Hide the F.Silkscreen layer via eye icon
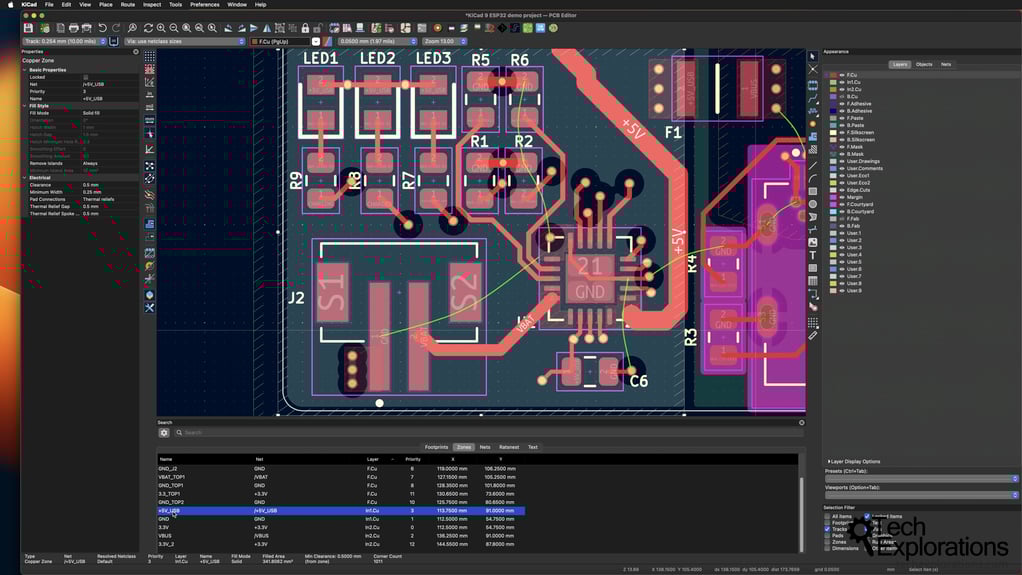Image resolution: width=1022 pixels, height=575 pixels. click(x=841, y=132)
